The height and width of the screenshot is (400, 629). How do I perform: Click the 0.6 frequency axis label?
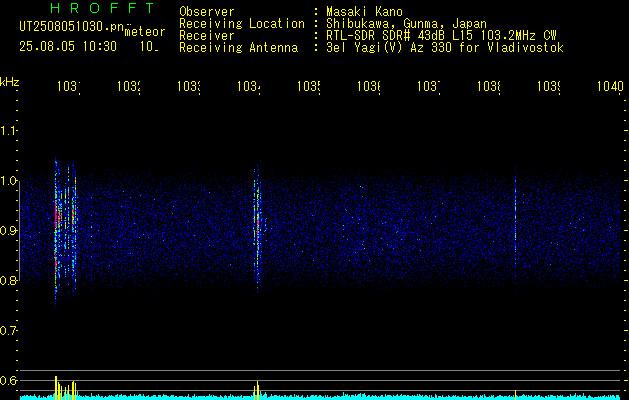coord(9,380)
